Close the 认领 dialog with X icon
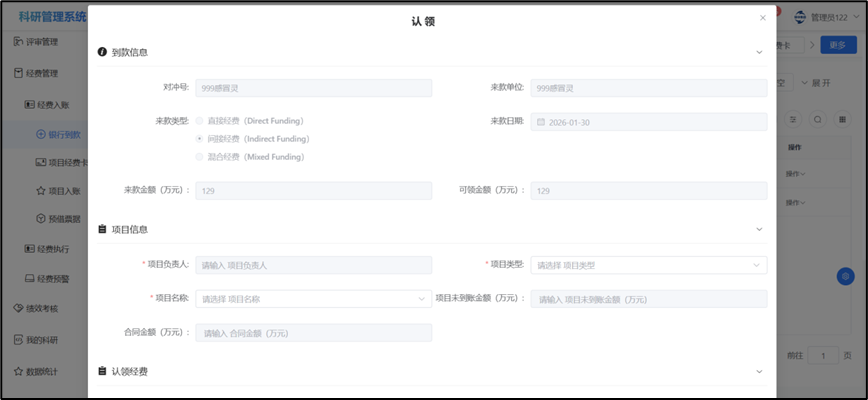868x400 pixels. [x=763, y=18]
